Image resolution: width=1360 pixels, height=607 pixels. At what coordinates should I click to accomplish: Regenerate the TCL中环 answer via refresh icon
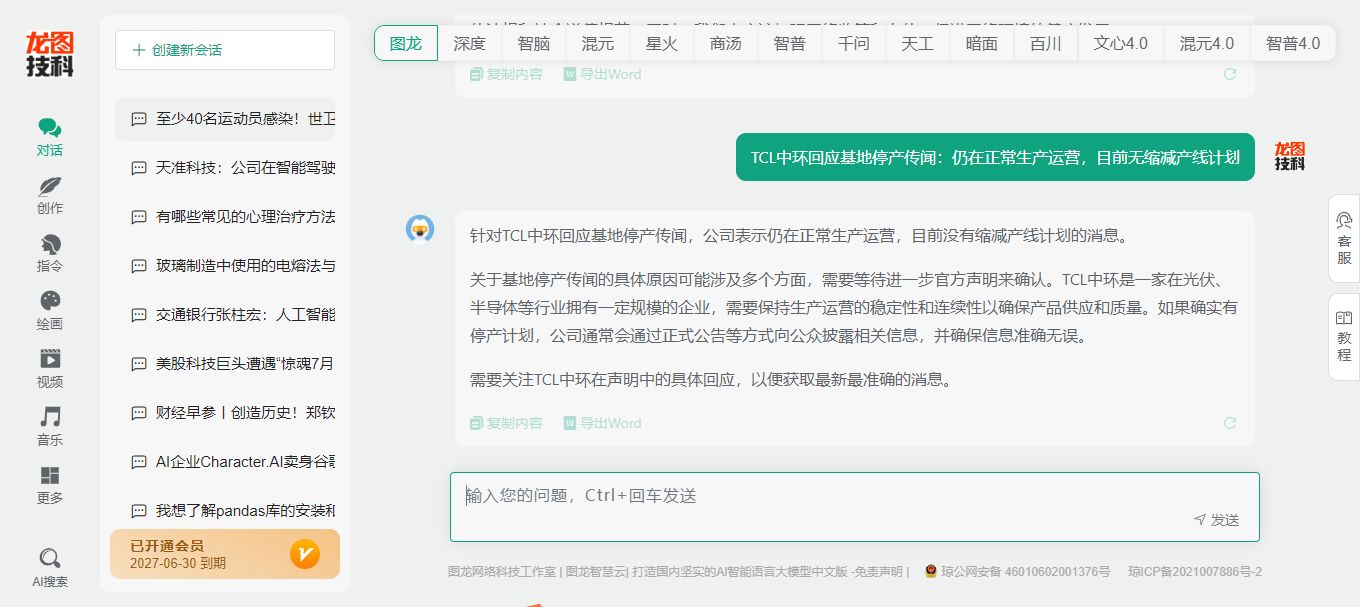(1230, 423)
